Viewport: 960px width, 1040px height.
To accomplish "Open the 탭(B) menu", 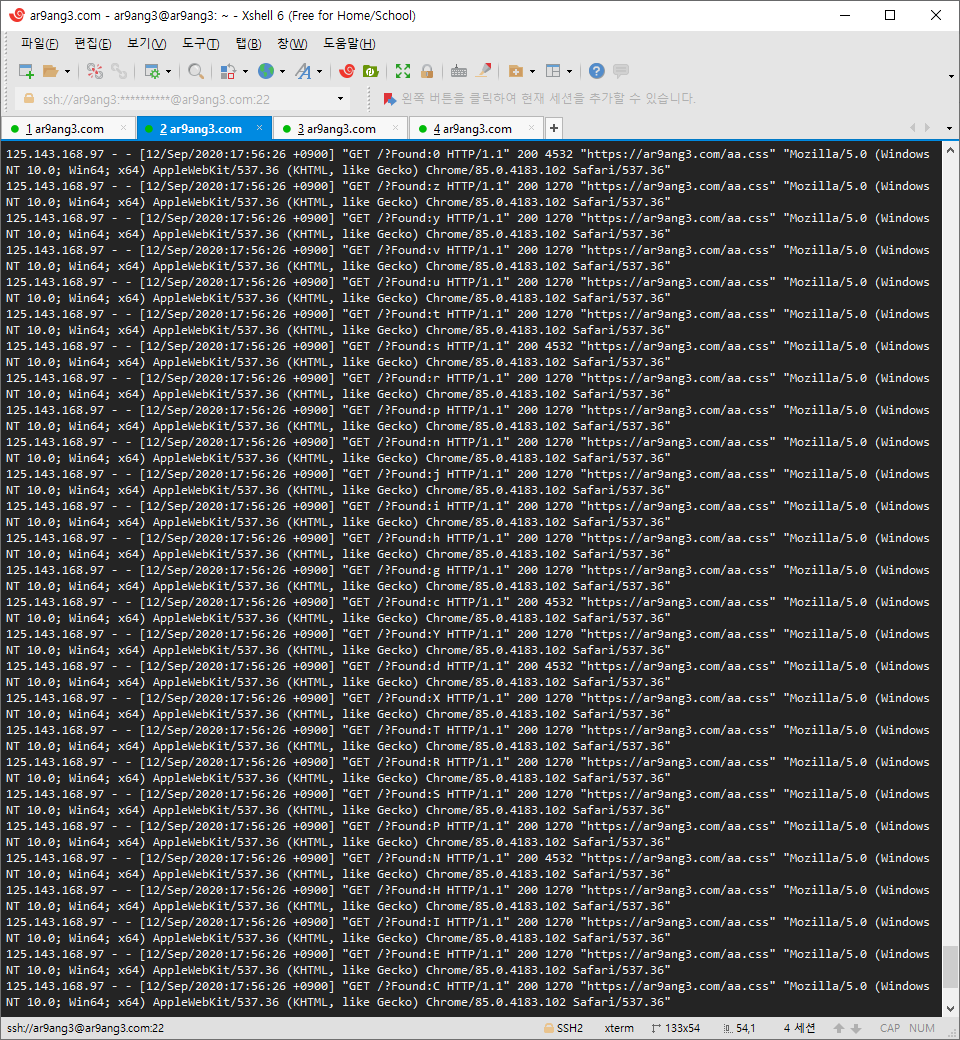I will (248, 44).
